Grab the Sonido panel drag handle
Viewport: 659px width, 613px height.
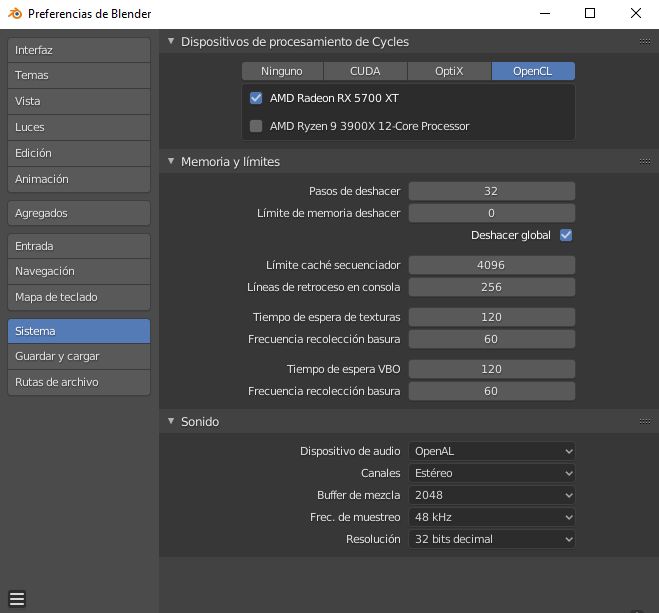tap(645, 421)
